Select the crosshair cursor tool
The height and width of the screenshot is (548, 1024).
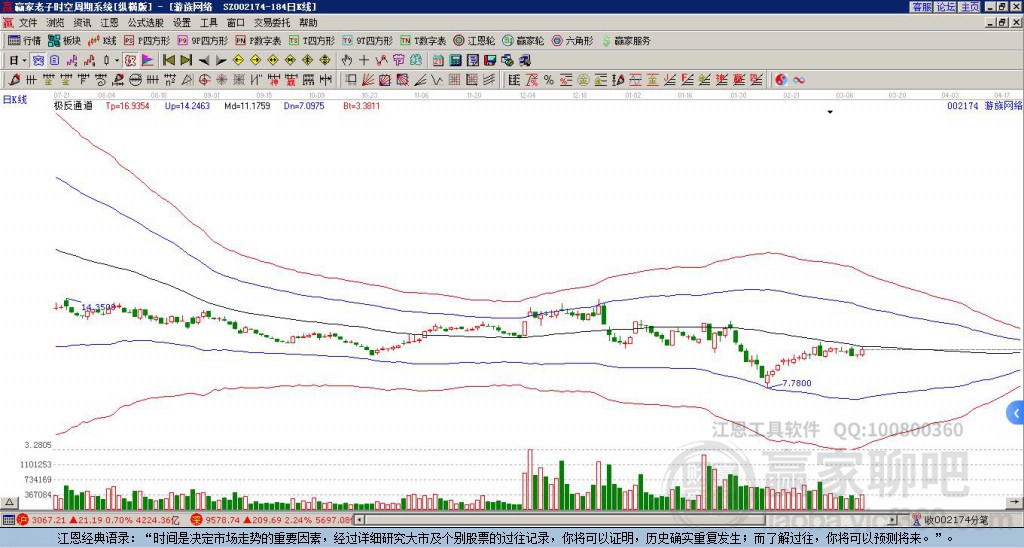pos(364,61)
